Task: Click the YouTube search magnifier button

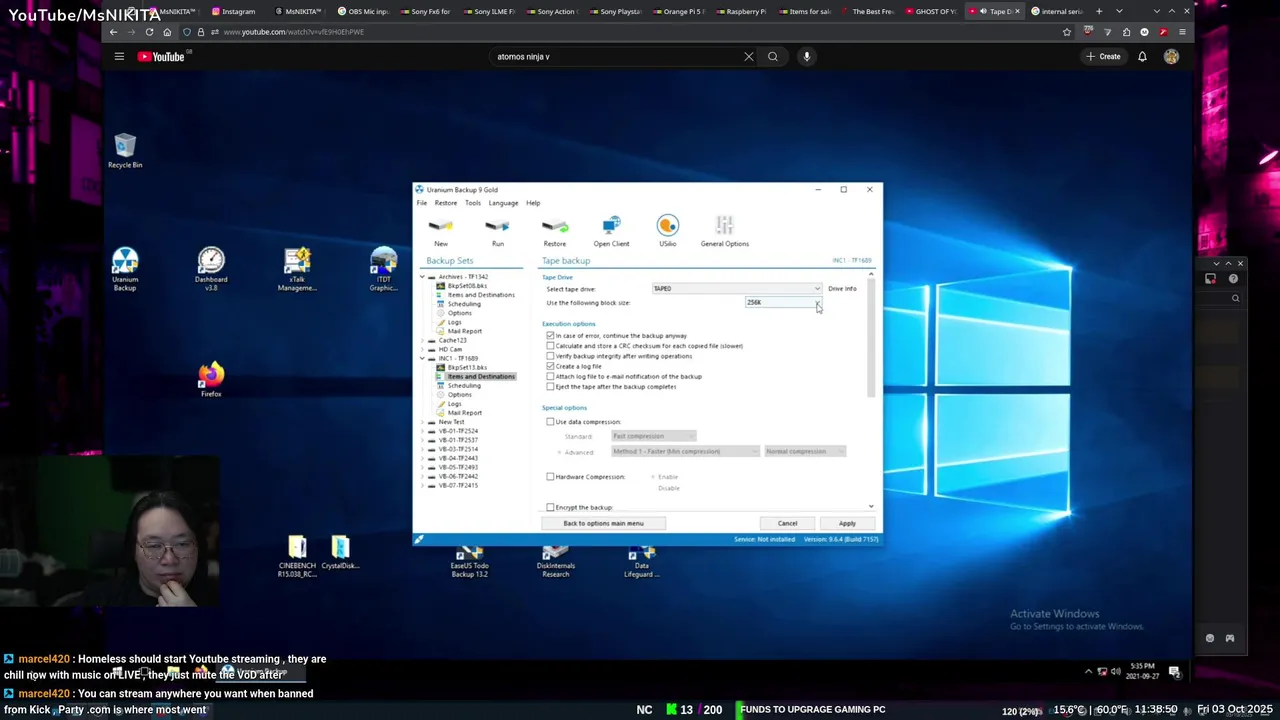Action: [772, 56]
